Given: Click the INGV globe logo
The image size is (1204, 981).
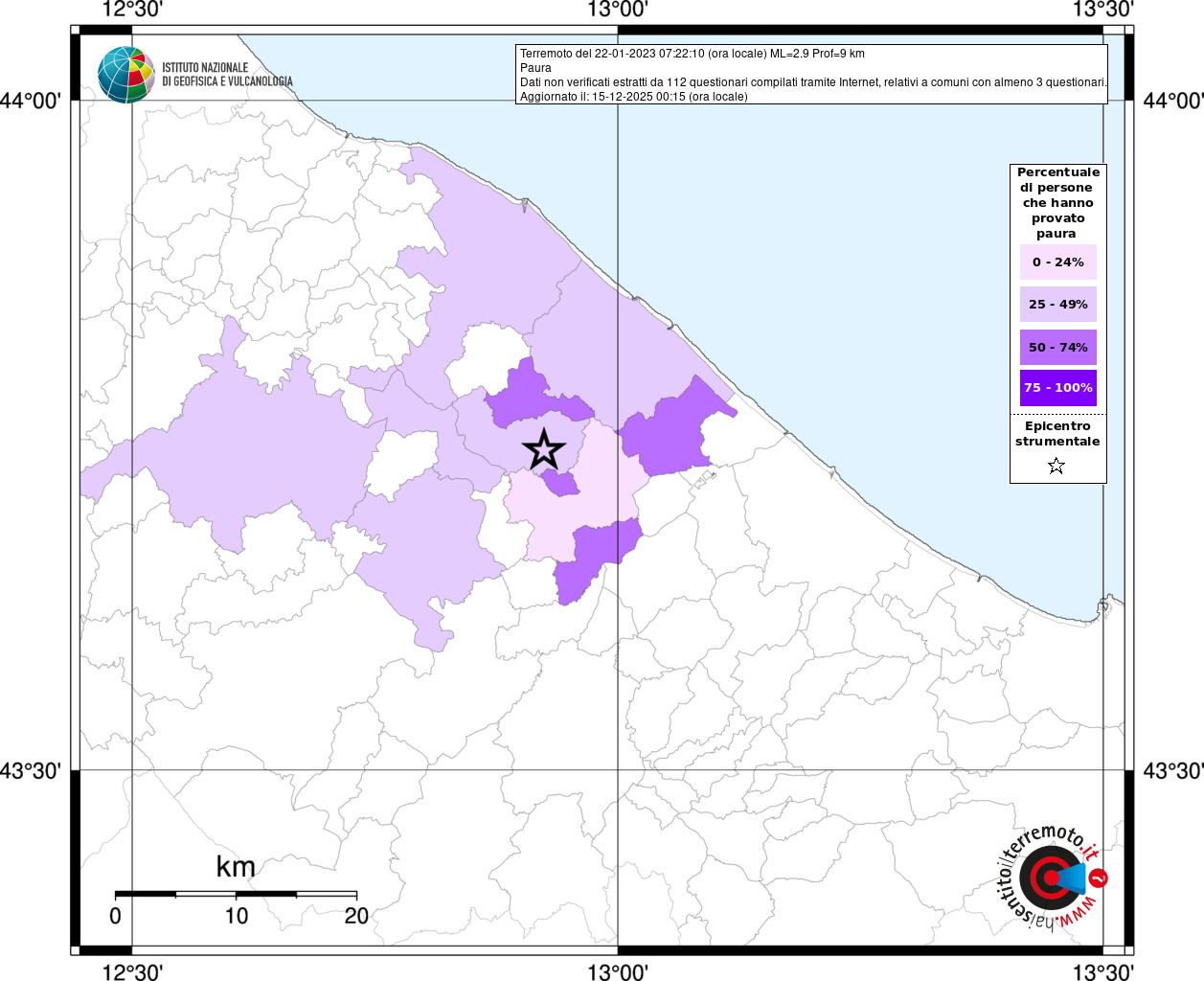Looking at the screenshot, I should pyautogui.click(x=125, y=75).
